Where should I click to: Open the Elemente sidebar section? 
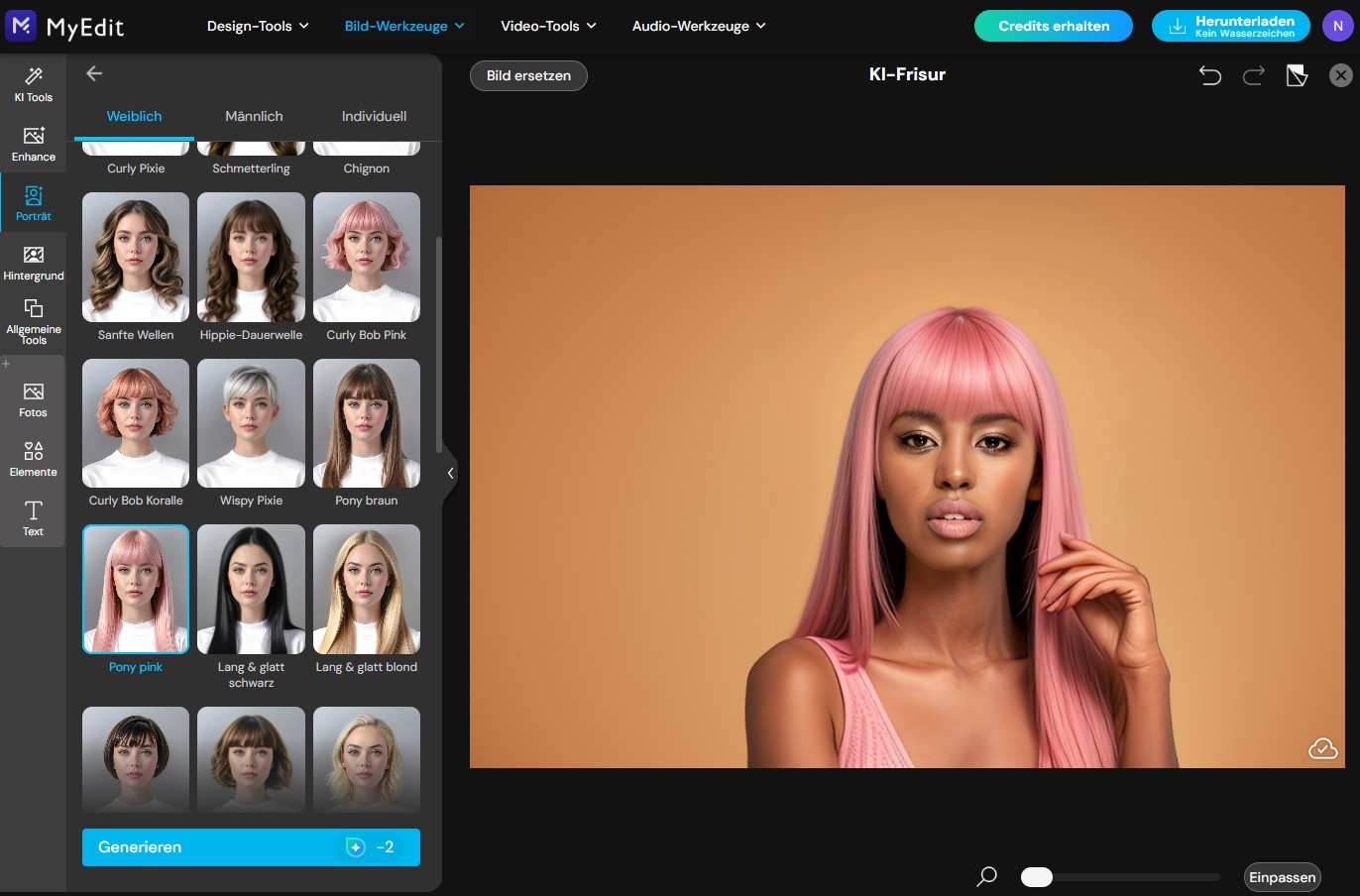[x=33, y=459]
